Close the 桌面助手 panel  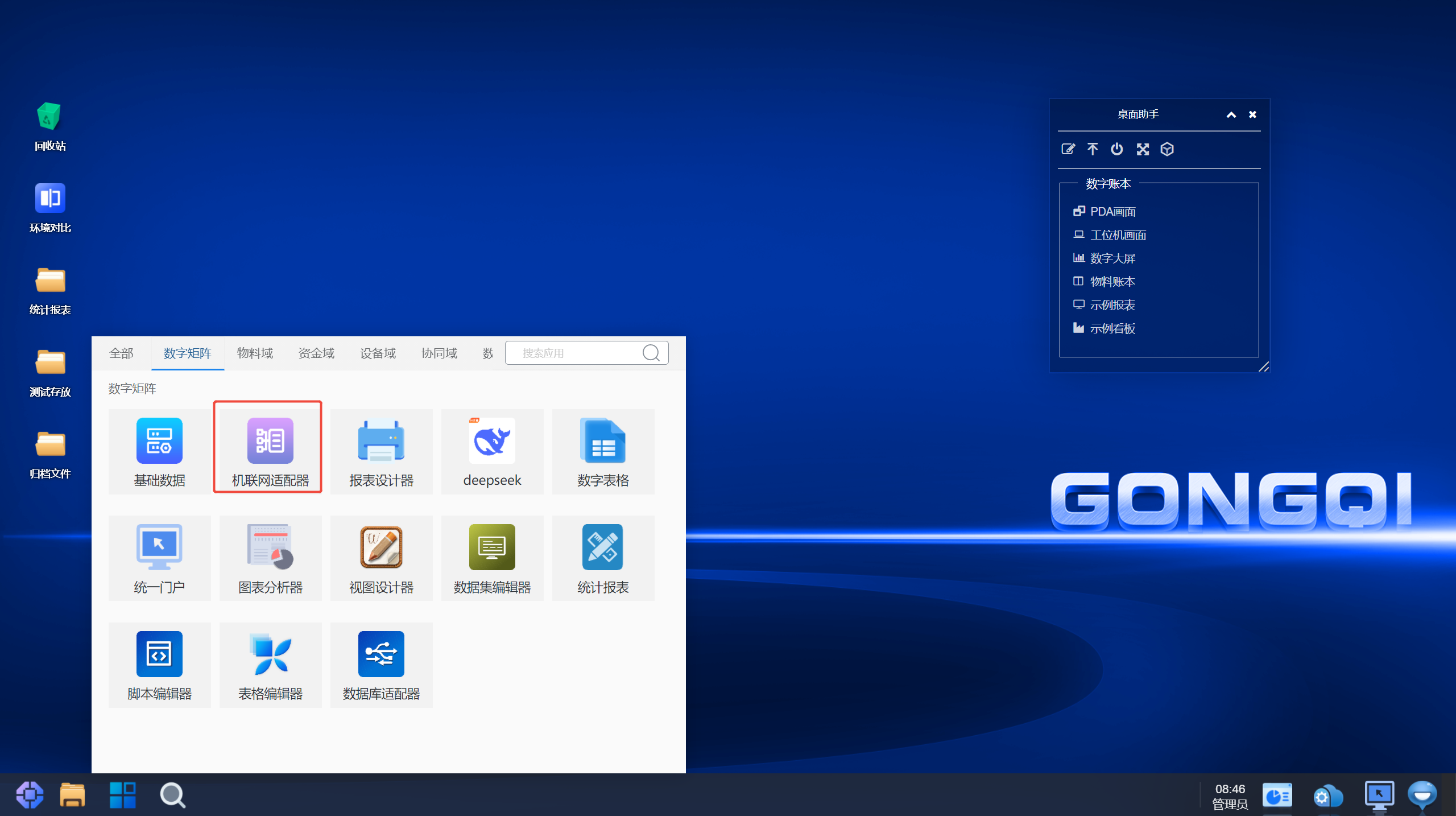click(1252, 114)
